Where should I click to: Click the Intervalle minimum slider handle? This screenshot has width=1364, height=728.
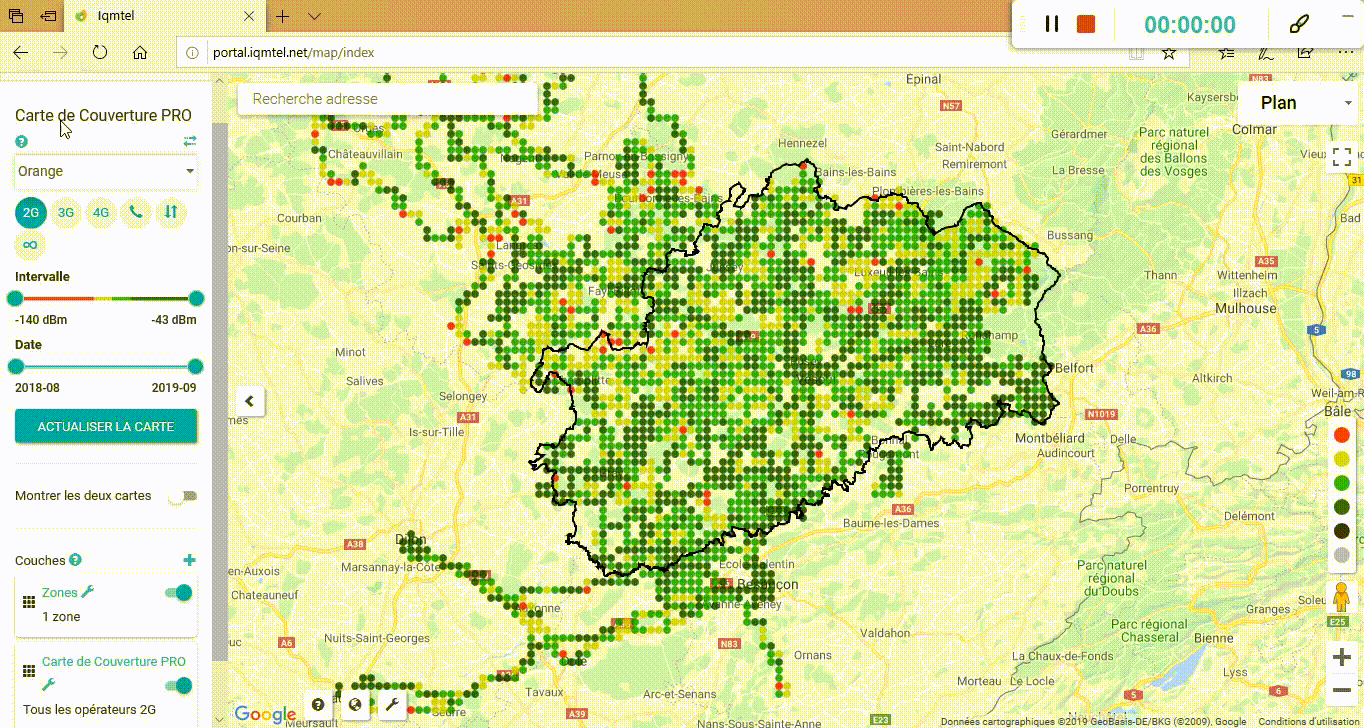click(x=15, y=298)
